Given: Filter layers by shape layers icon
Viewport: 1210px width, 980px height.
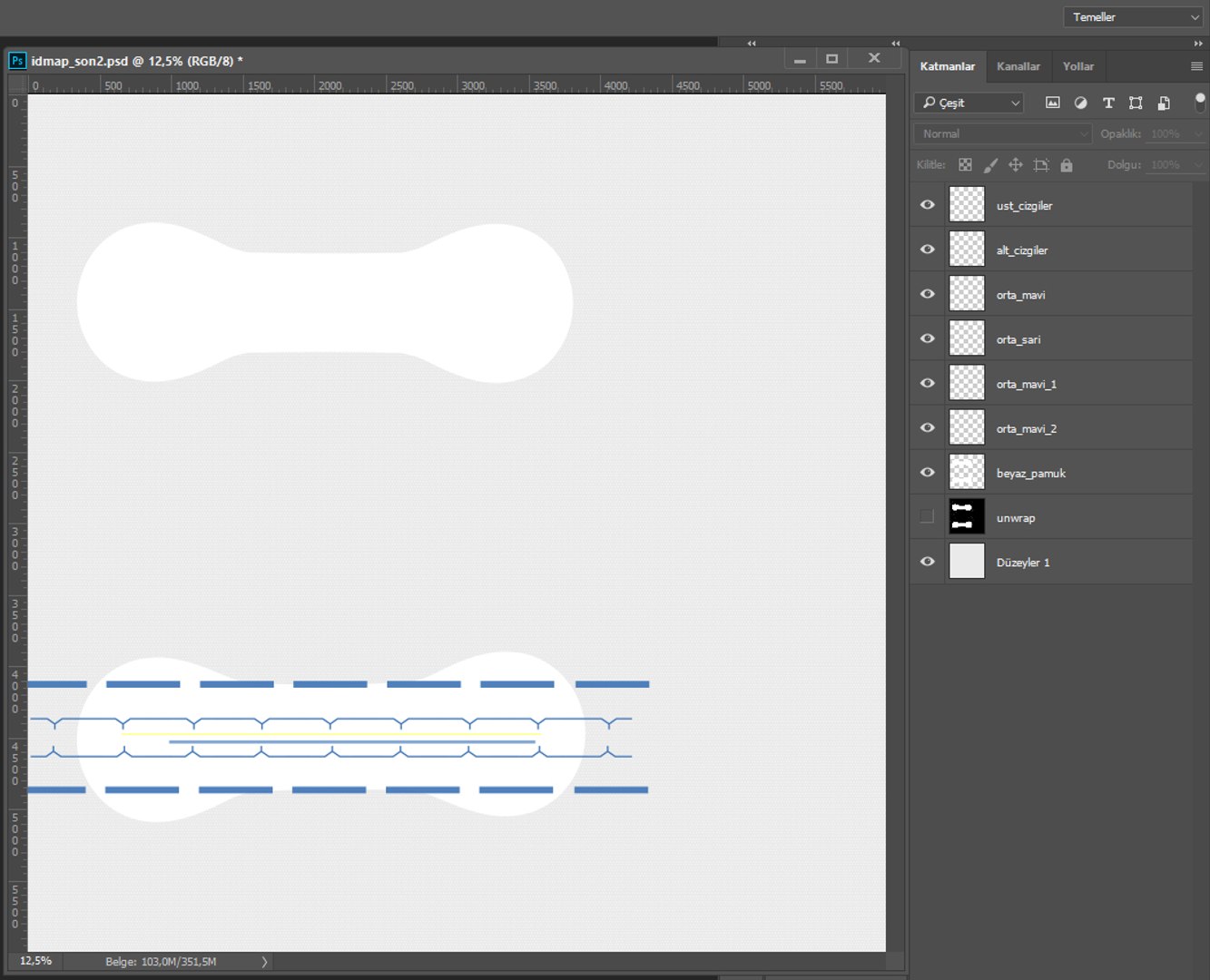Looking at the screenshot, I should [1136, 103].
